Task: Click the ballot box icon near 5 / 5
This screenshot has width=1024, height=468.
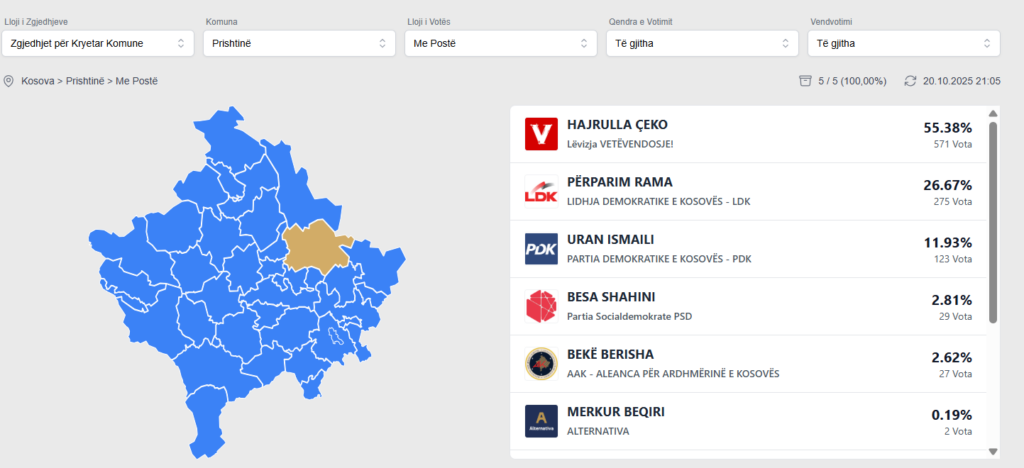Action: coord(804,81)
